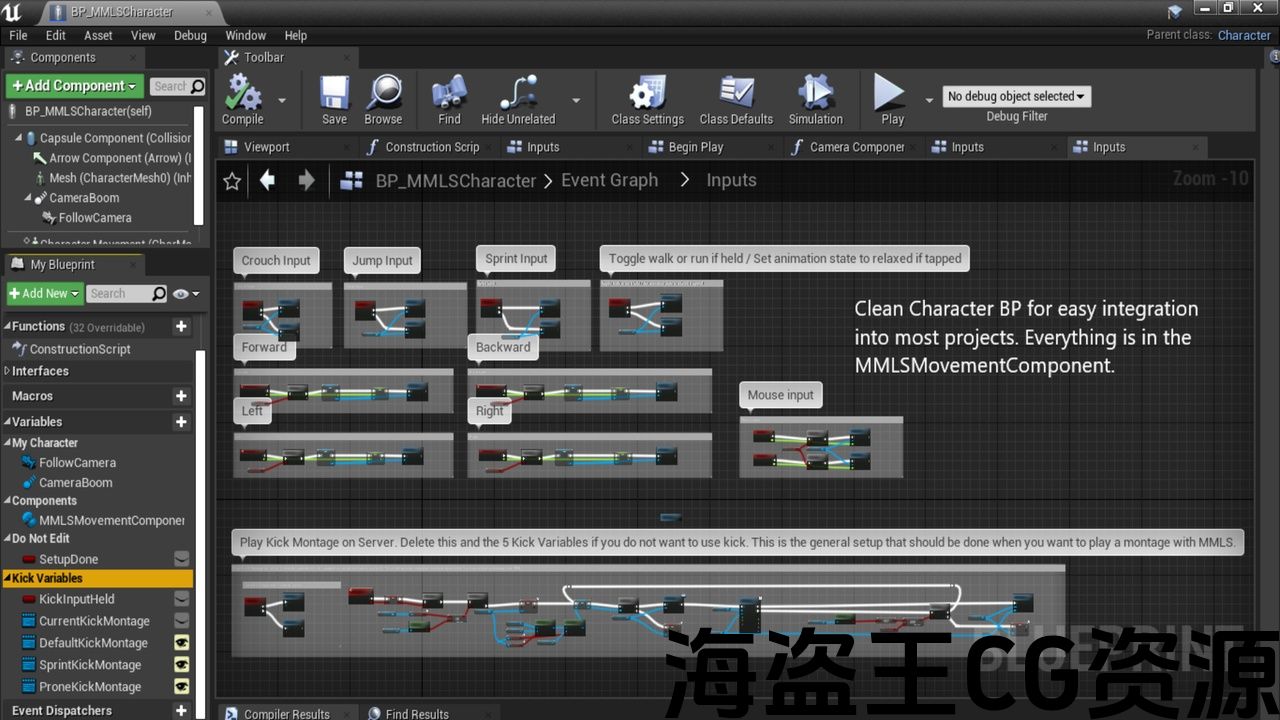Click the Compile toolbar icon

pos(242,94)
